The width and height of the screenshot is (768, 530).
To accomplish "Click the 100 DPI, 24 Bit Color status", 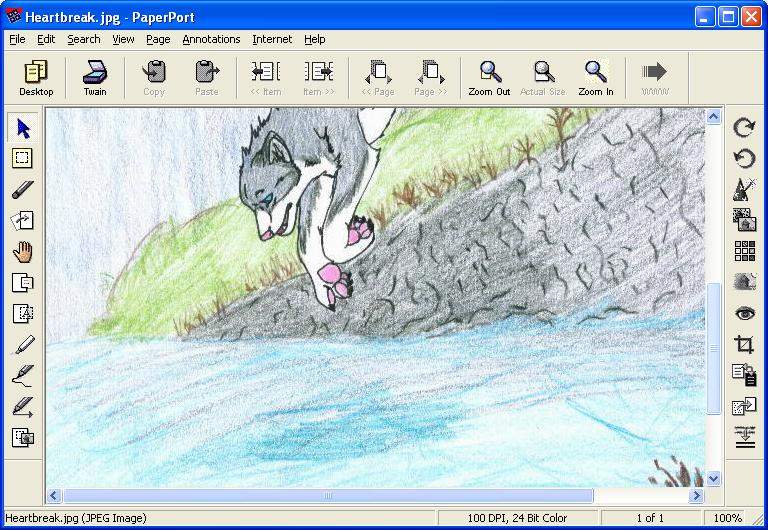I will click(x=517, y=518).
